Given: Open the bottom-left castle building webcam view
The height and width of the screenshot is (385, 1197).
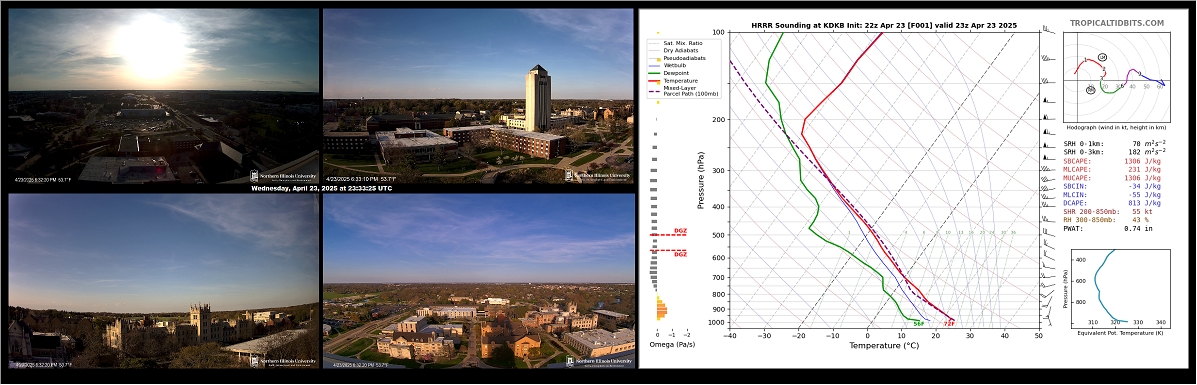Looking at the screenshot, I should pyautogui.click(x=163, y=280).
